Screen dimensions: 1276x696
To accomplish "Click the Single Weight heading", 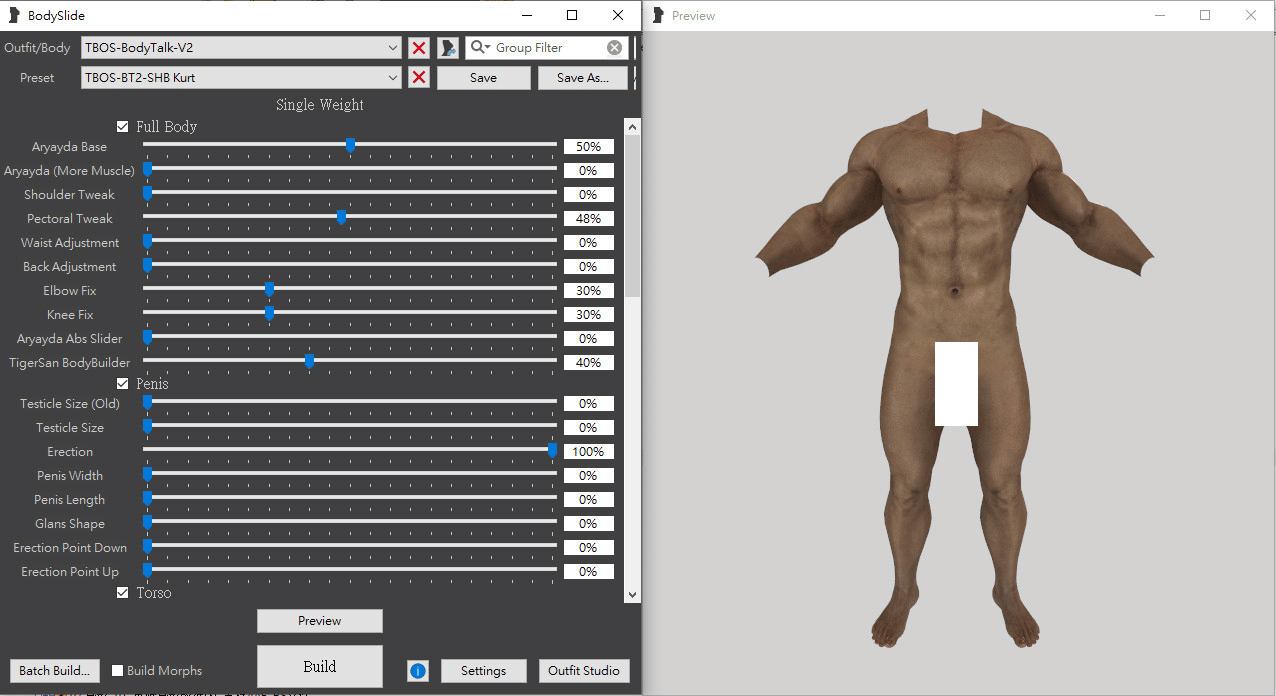I will click(320, 105).
